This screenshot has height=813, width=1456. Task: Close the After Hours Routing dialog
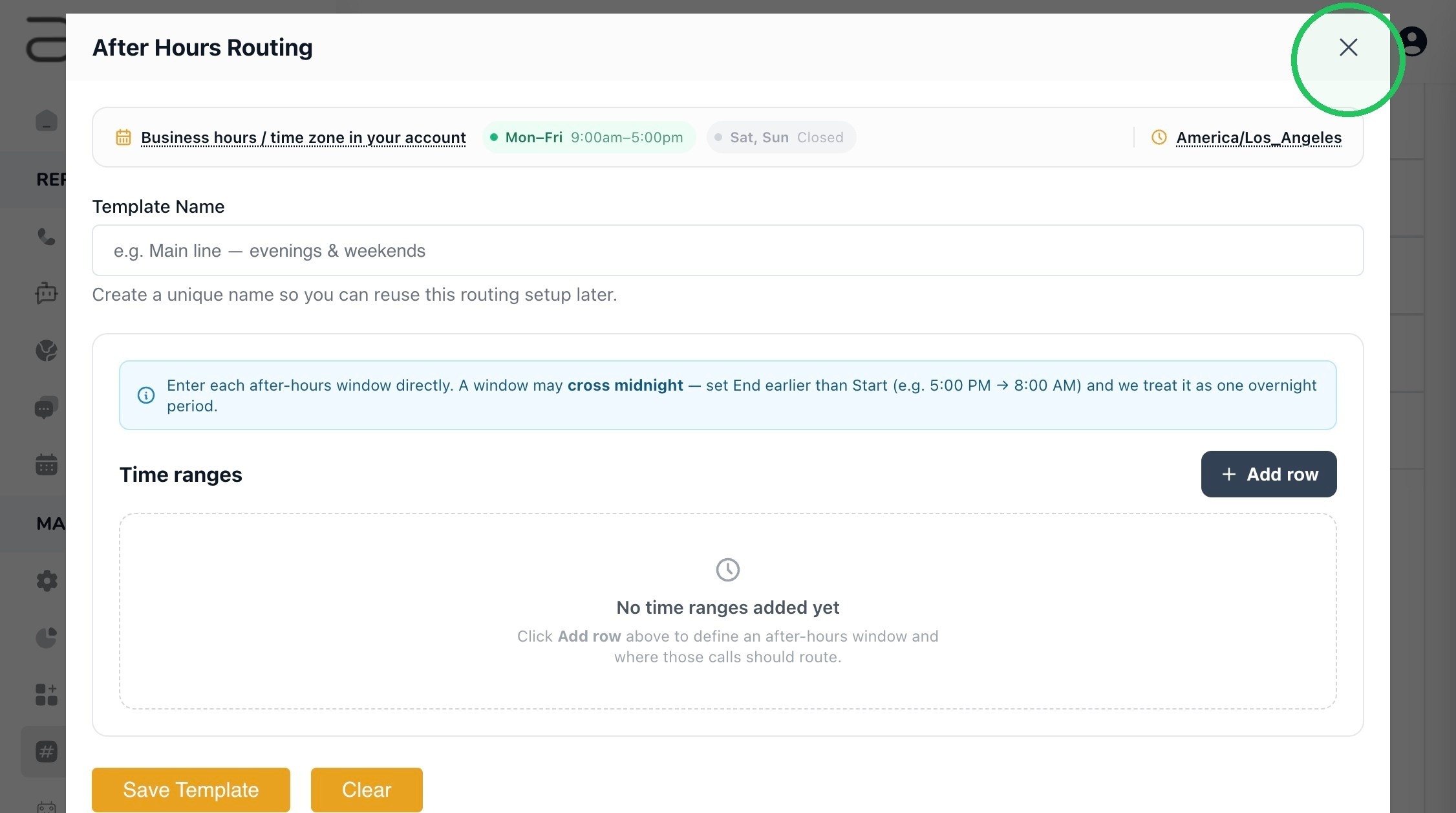1348,47
